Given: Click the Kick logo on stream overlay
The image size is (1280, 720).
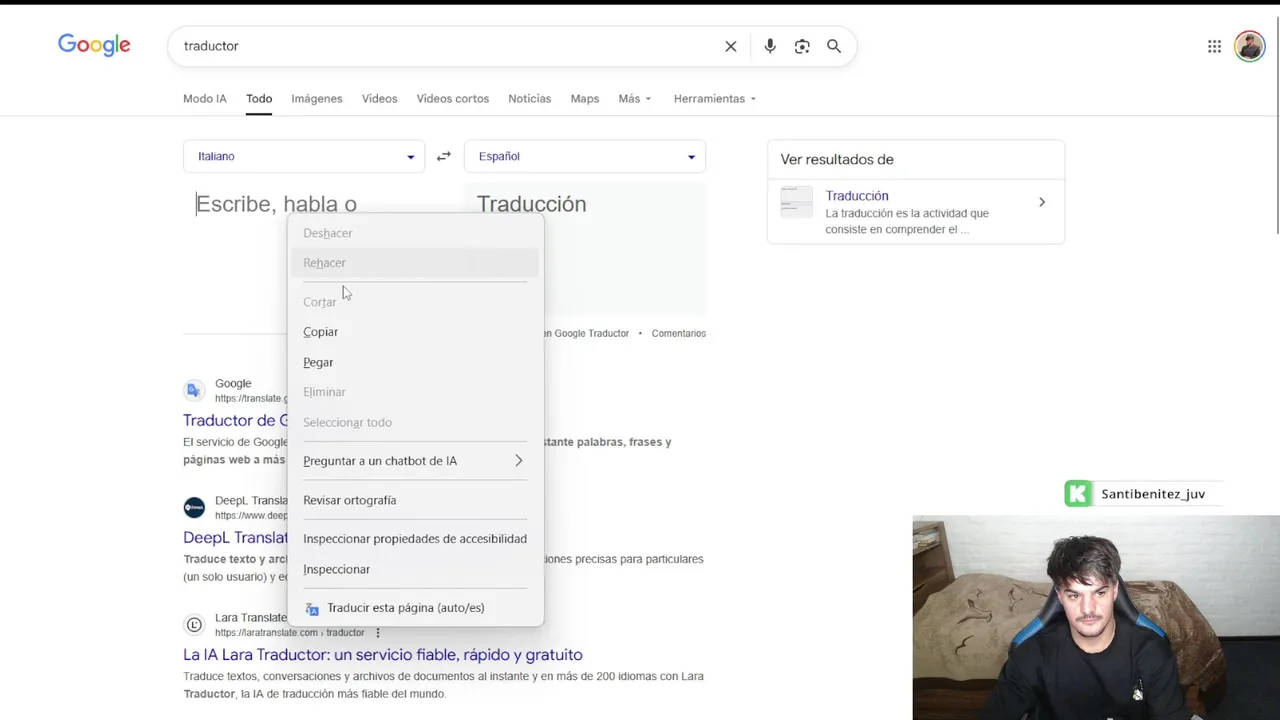Looking at the screenshot, I should [x=1078, y=494].
